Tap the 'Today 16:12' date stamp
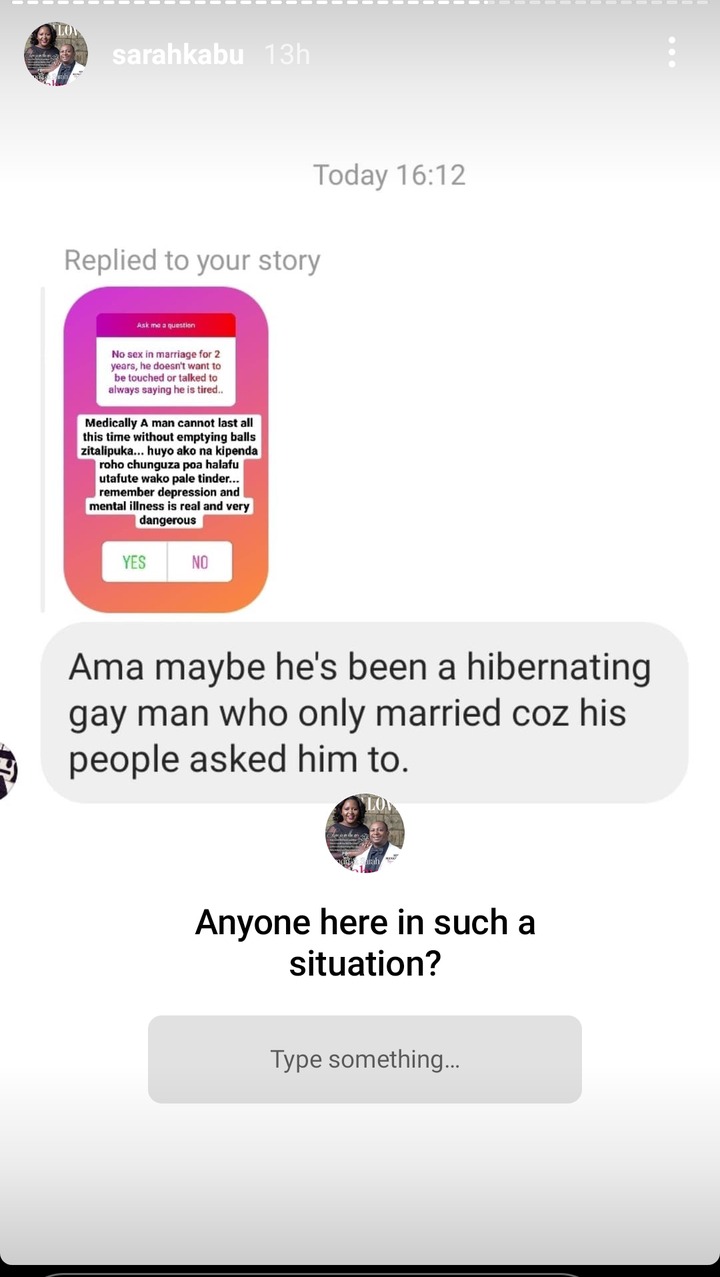Screen dimensions: 720x1277 tap(389, 175)
